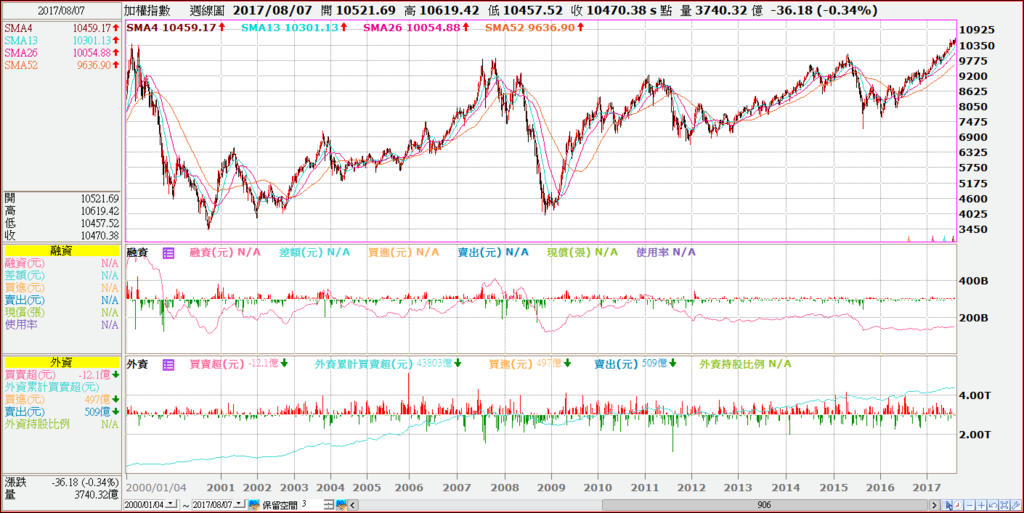Click the scrollbar right arrow button
This screenshot has height=513, width=1024.
pyautogui.click(x=934, y=505)
